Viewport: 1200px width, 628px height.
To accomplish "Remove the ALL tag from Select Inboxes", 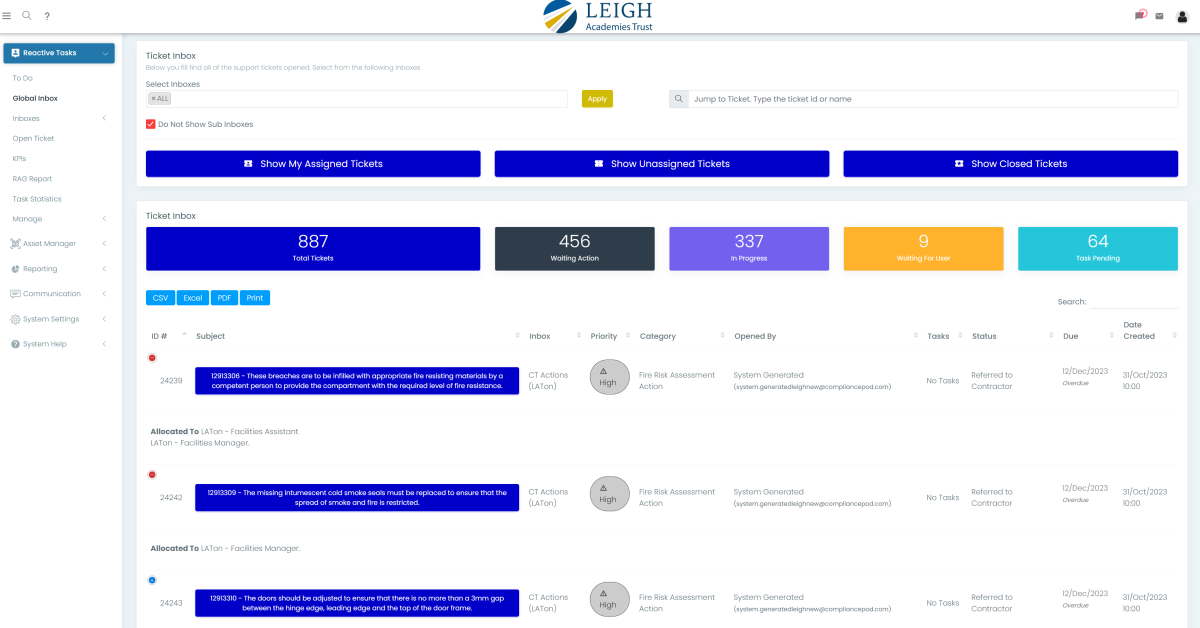I will (x=153, y=99).
